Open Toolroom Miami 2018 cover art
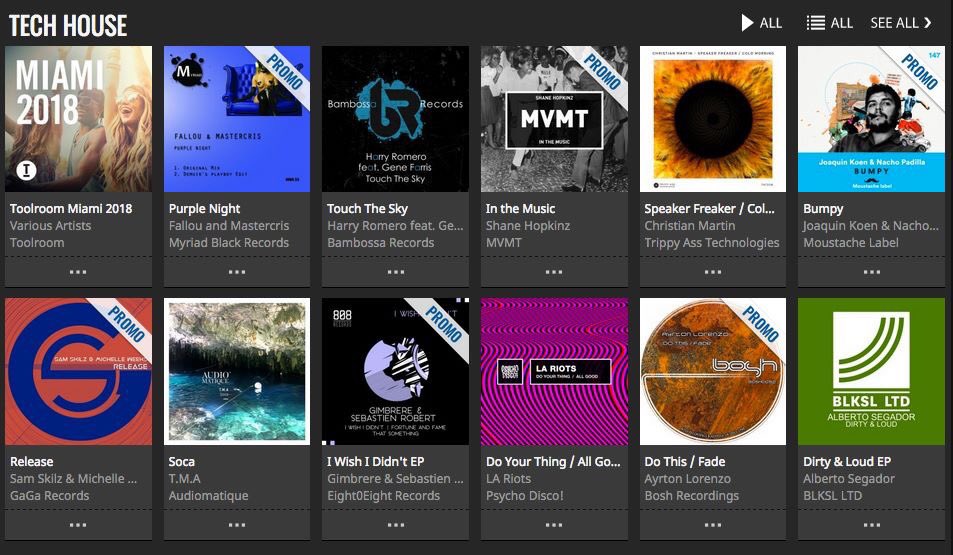 coord(78,119)
